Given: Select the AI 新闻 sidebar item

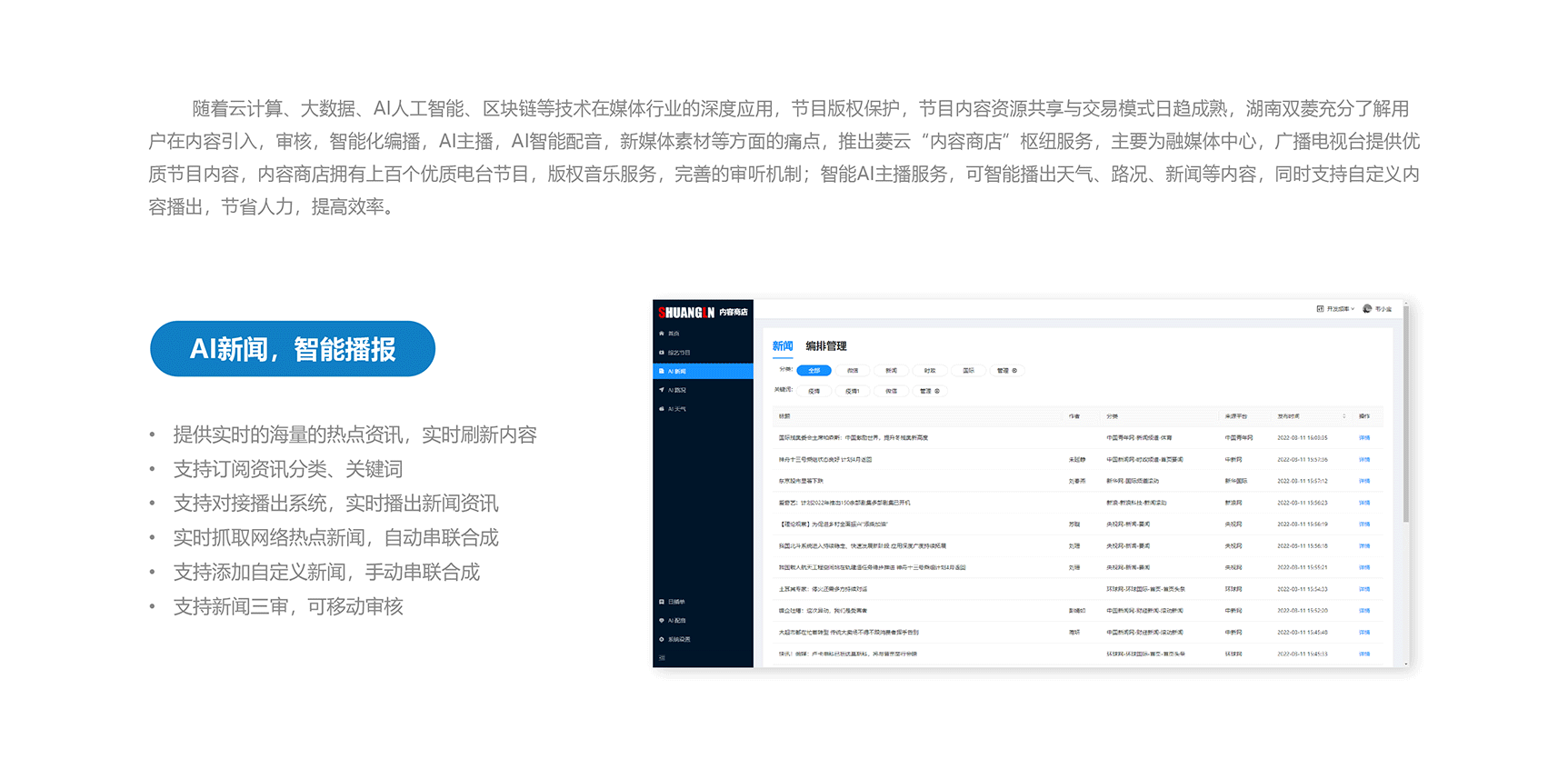Looking at the screenshot, I should [x=703, y=371].
